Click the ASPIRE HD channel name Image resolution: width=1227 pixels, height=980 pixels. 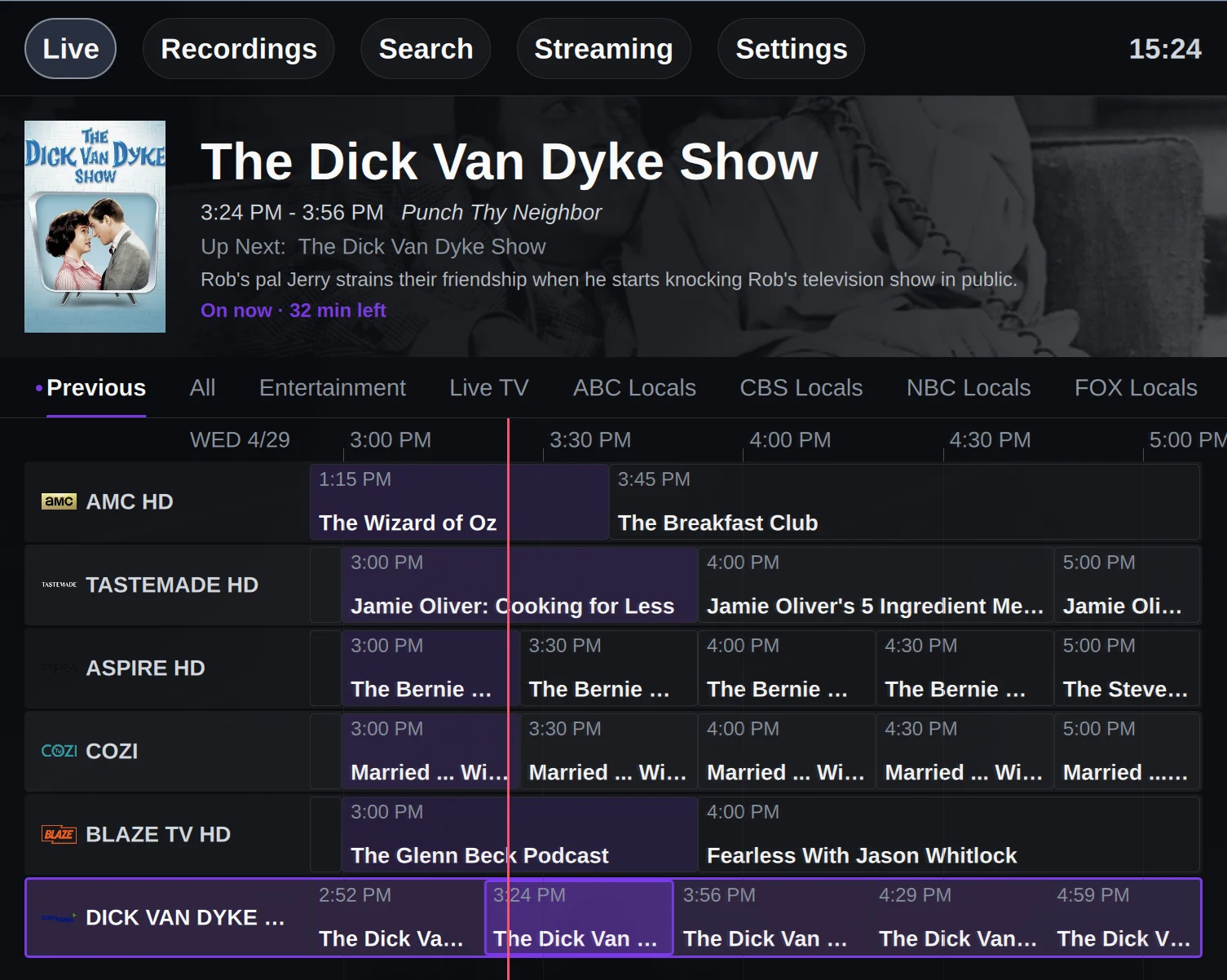tap(145, 668)
